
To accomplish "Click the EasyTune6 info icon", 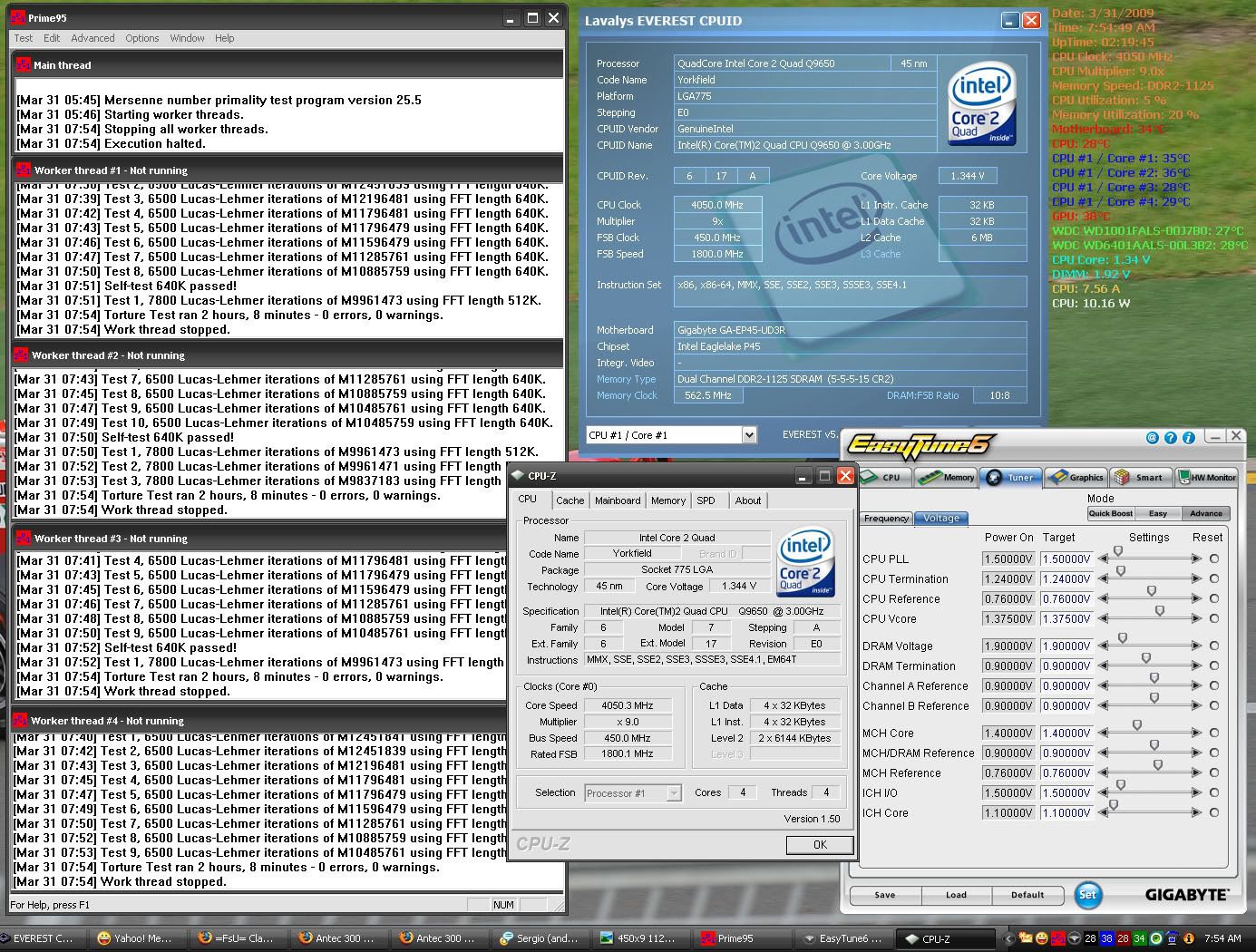I will (x=1188, y=437).
